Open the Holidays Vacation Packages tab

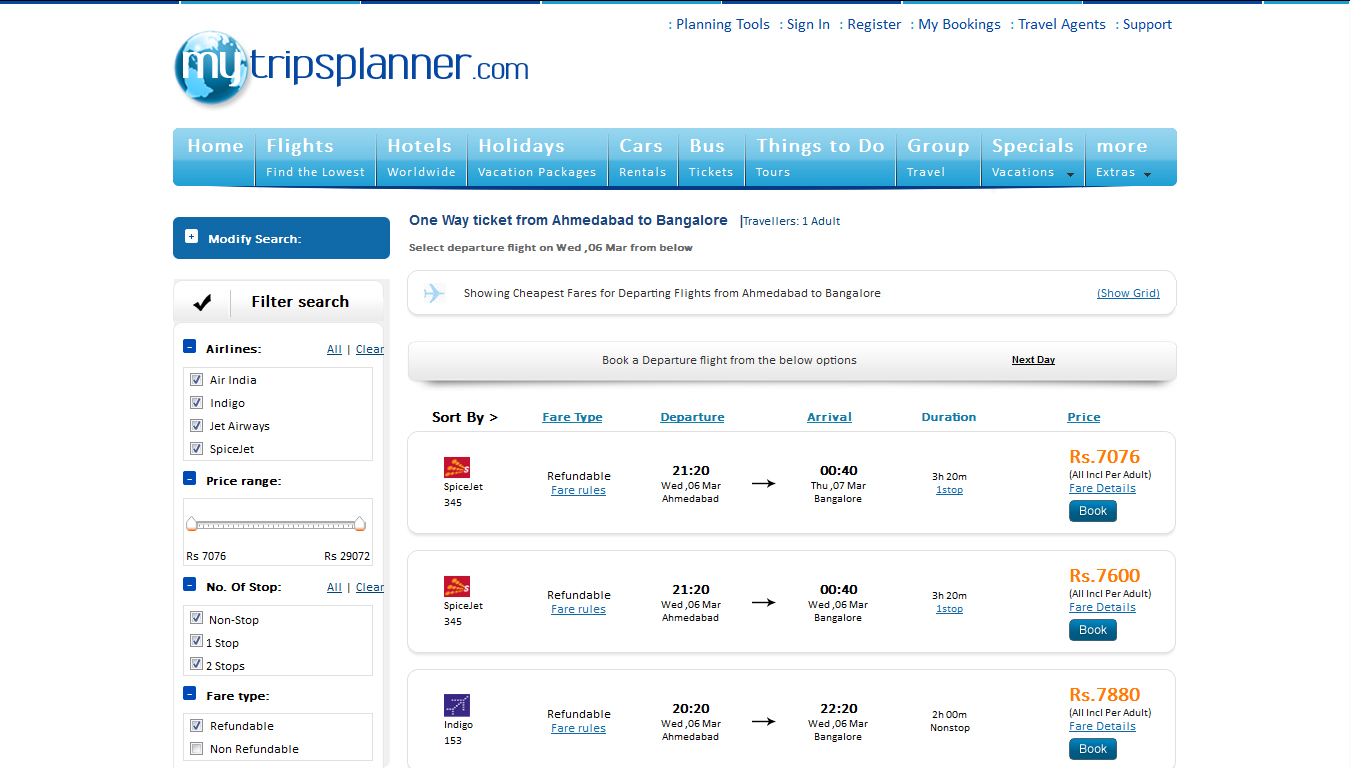coord(537,157)
